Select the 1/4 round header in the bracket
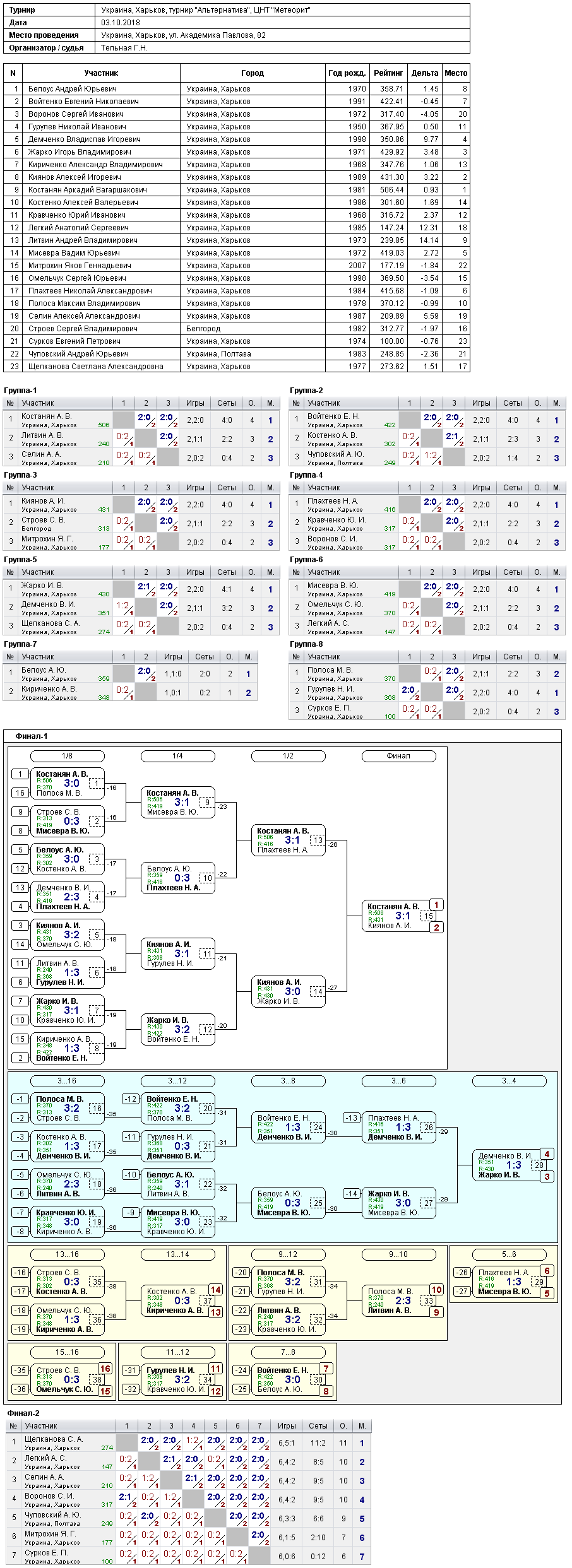The width and height of the screenshot is (572, 1568). click(177, 756)
